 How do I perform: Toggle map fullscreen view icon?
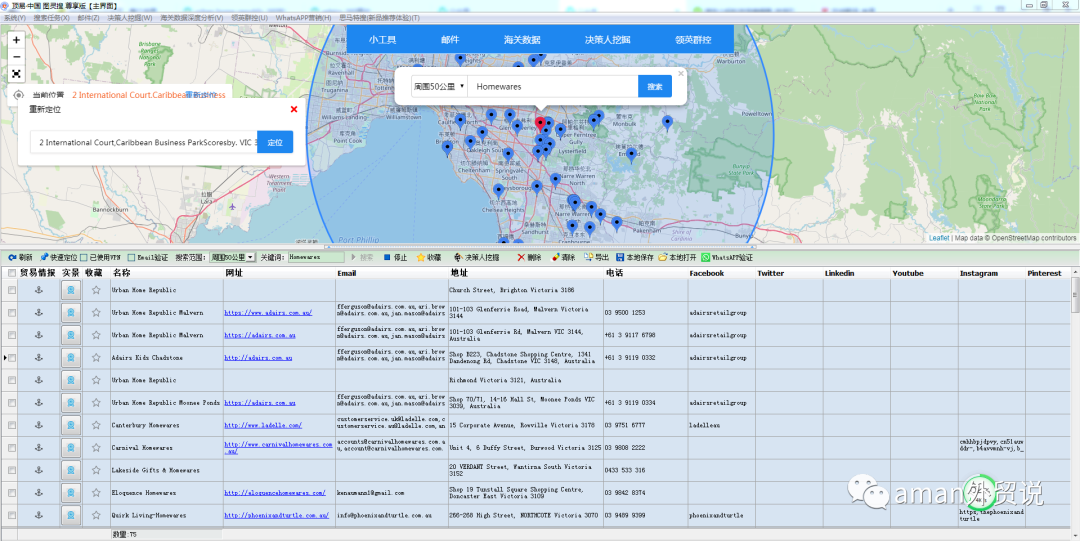[17, 73]
